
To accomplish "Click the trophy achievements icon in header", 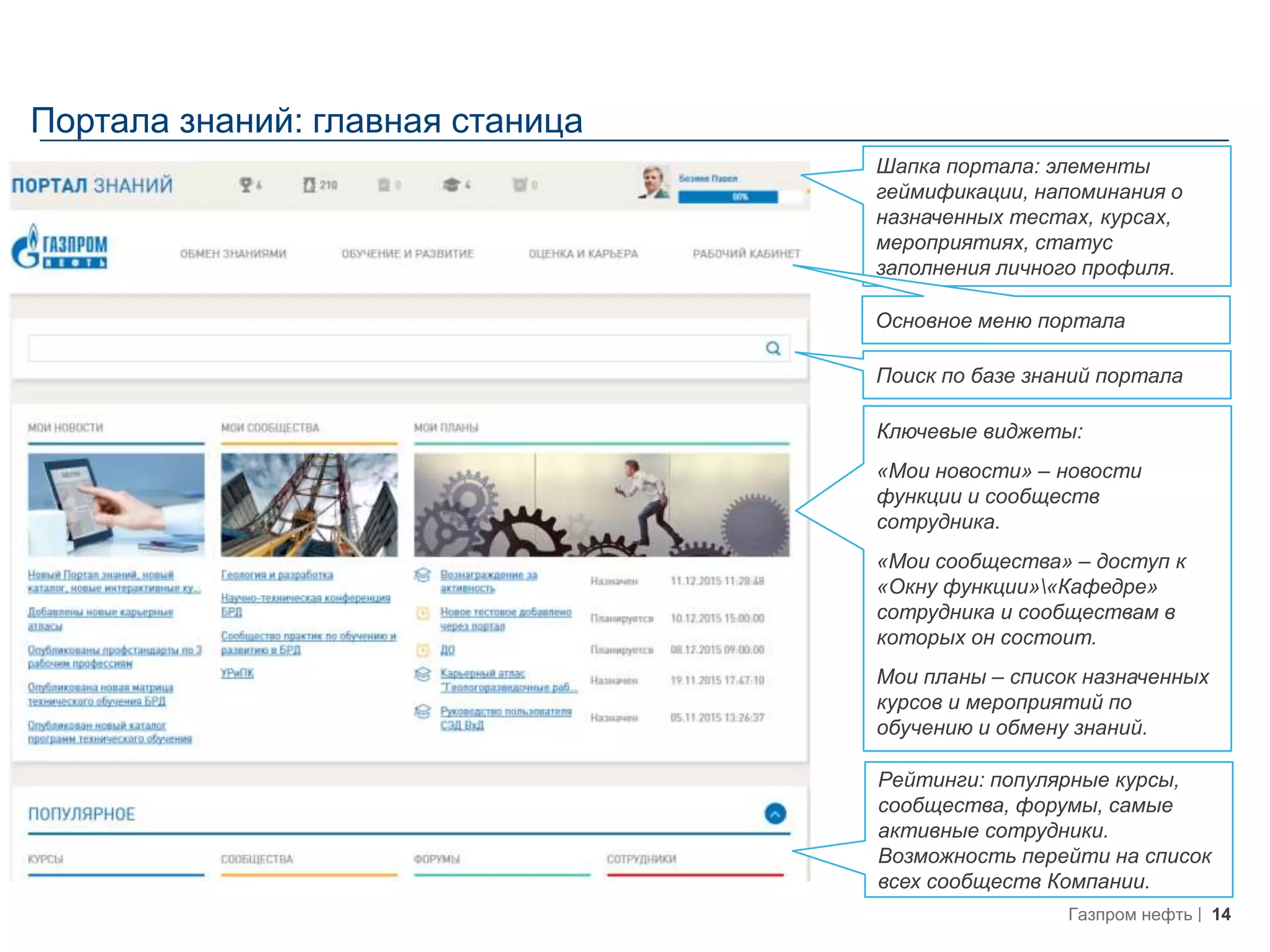I will coord(246,184).
